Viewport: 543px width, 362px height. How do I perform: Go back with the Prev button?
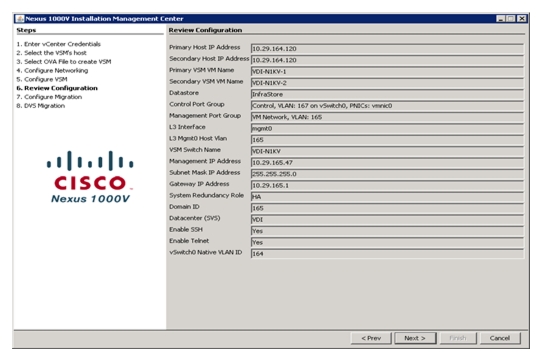coord(371,338)
